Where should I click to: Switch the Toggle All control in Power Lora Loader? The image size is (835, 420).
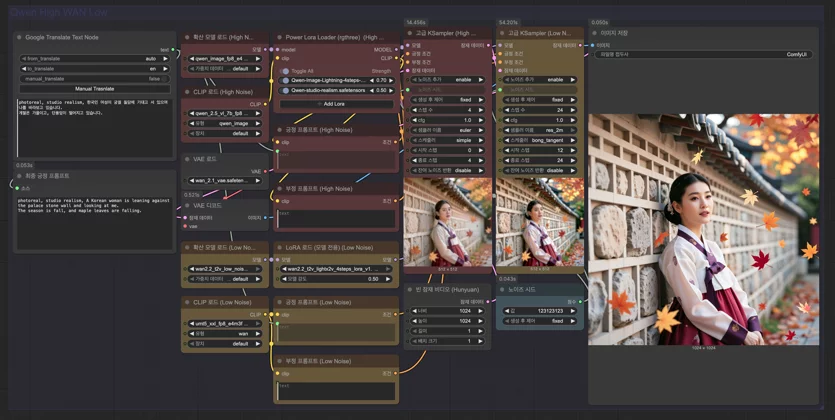click(285, 71)
